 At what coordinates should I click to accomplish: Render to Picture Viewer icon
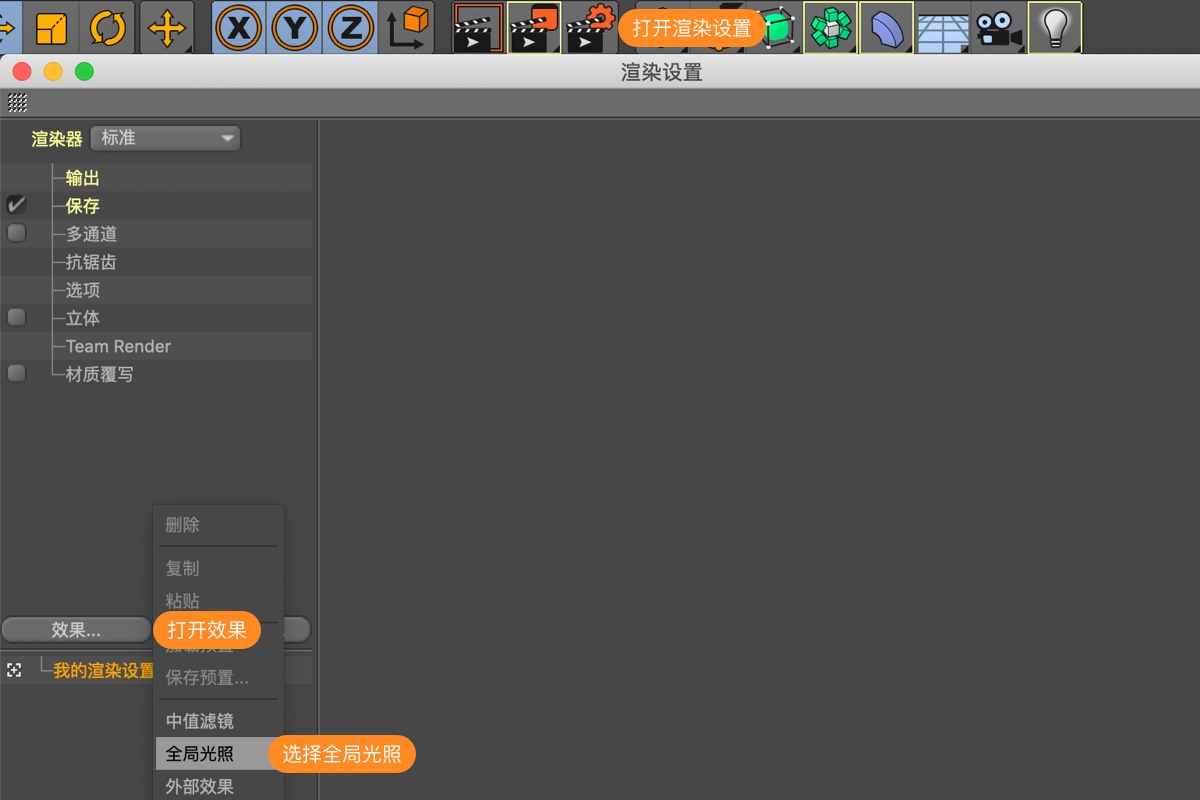point(534,27)
